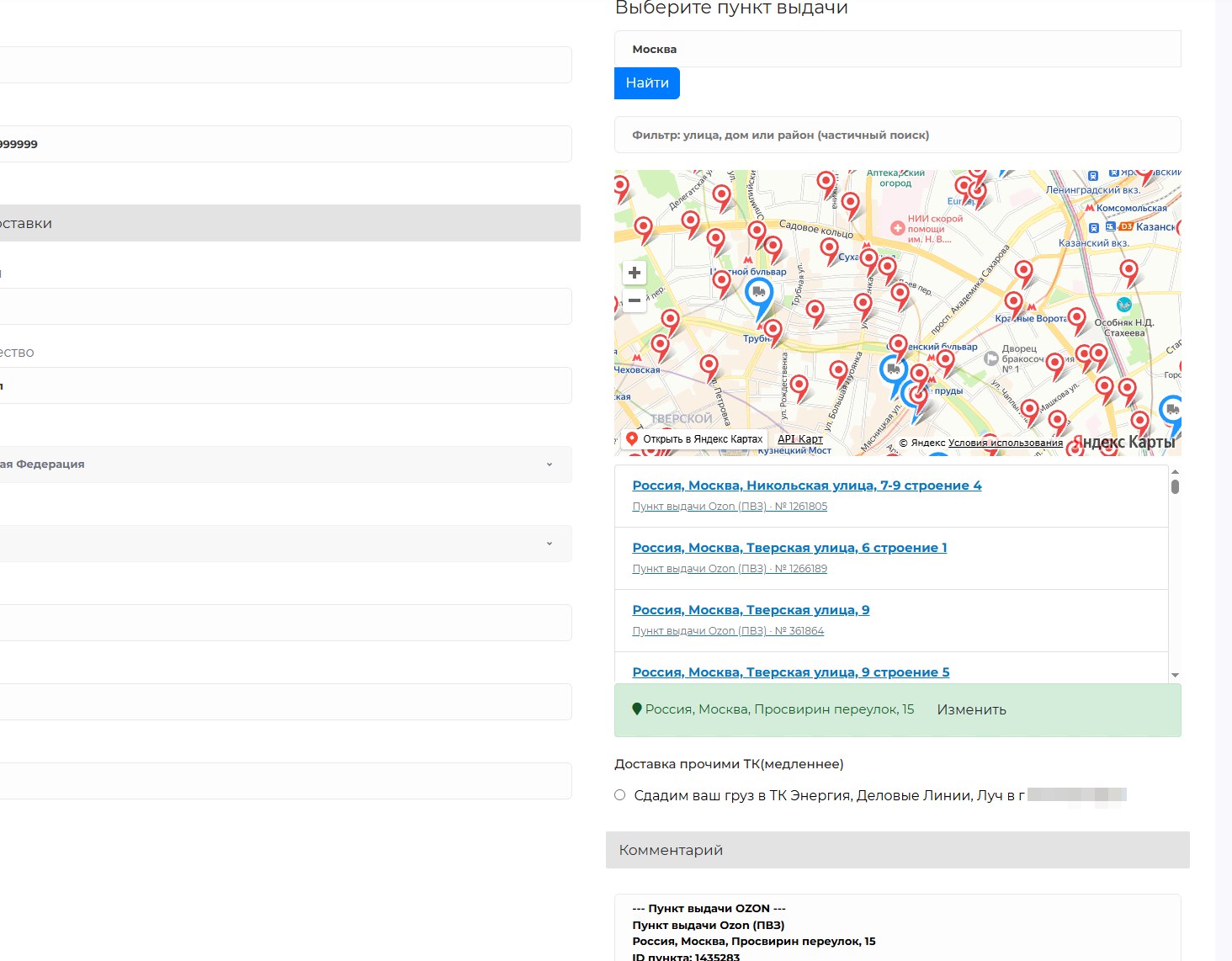
Task: Click the Выберите пункт выдачи heading
Action: coord(731,8)
